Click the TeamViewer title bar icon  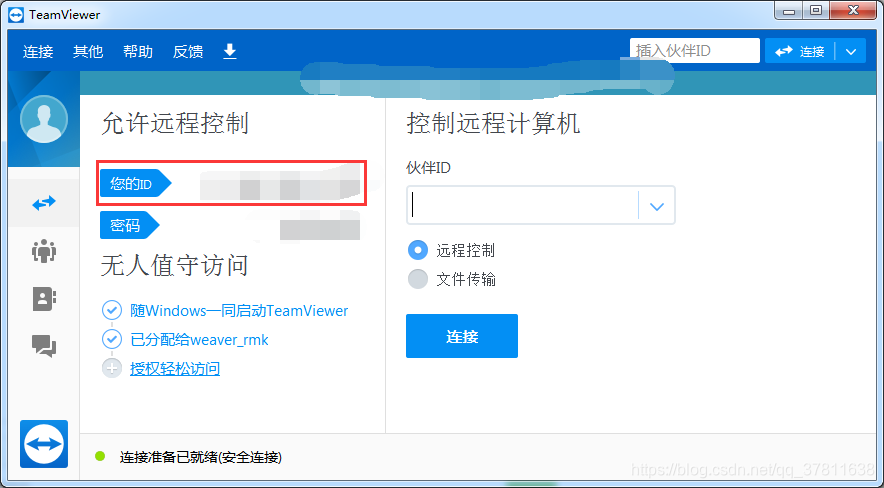click(16, 14)
